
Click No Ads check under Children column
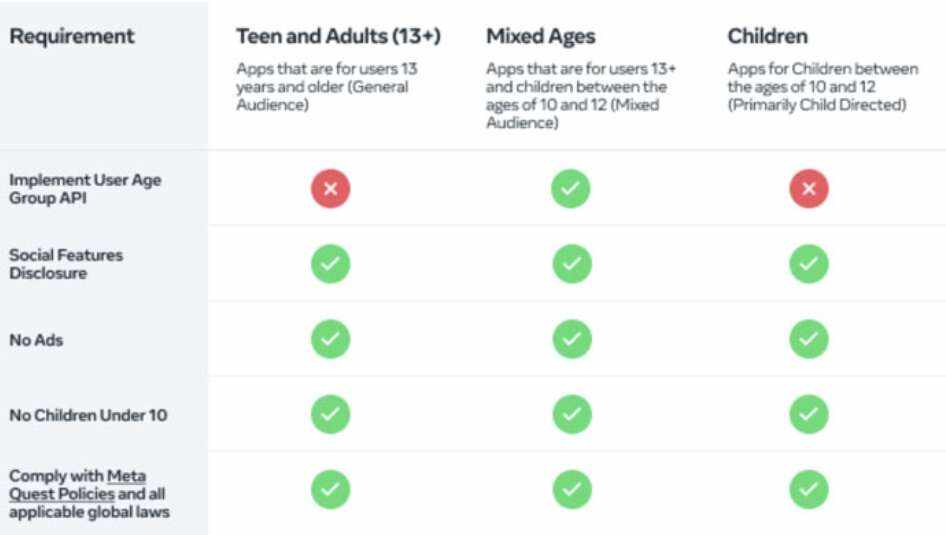click(809, 339)
